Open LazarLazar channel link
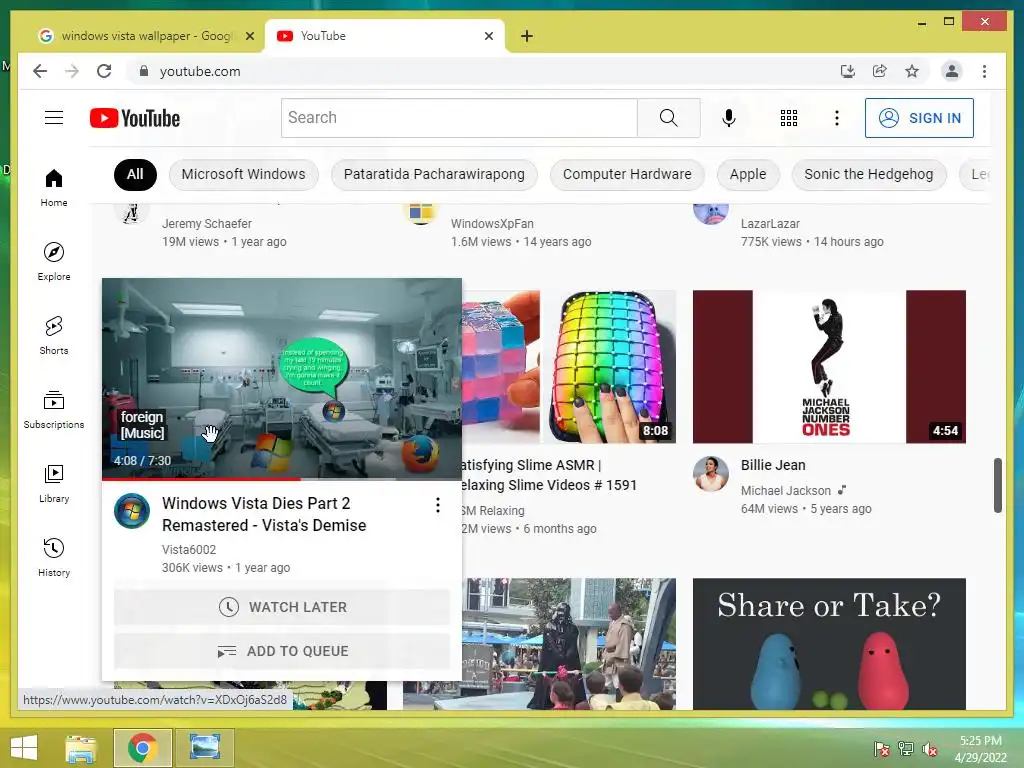 point(770,224)
